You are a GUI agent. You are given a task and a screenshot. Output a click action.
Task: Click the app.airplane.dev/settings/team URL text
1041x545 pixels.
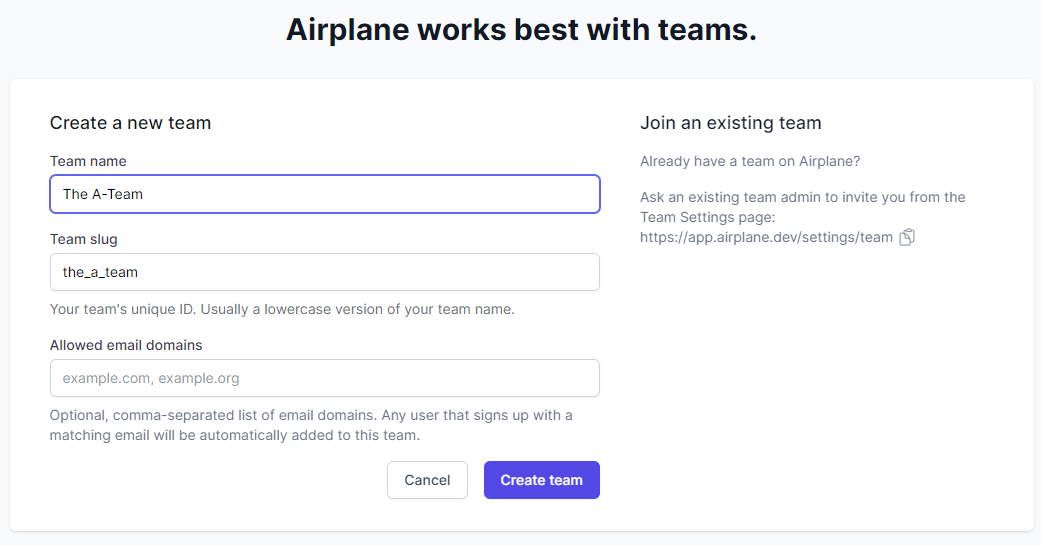point(766,237)
